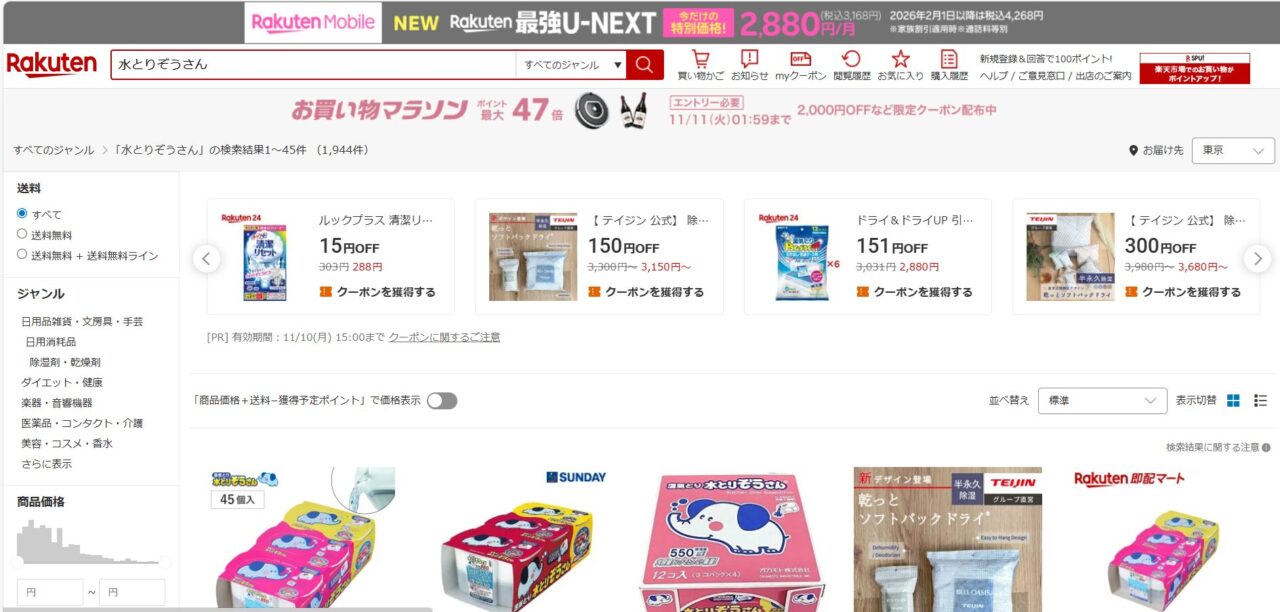This screenshot has height=612, width=1280.
Task: Open purchase history (購入履歴) icon
Action: tap(949, 65)
